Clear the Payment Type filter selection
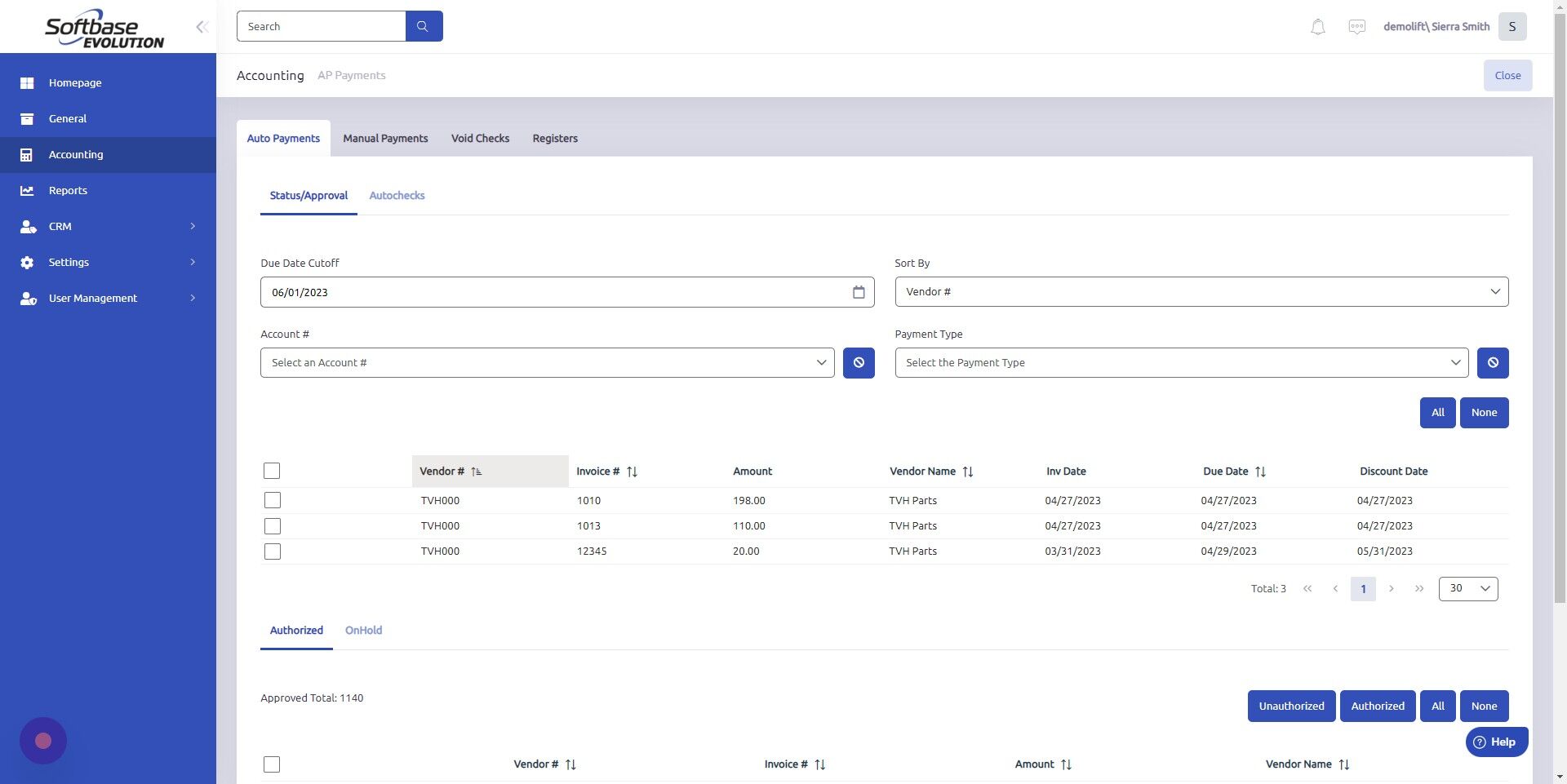 point(1493,362)
